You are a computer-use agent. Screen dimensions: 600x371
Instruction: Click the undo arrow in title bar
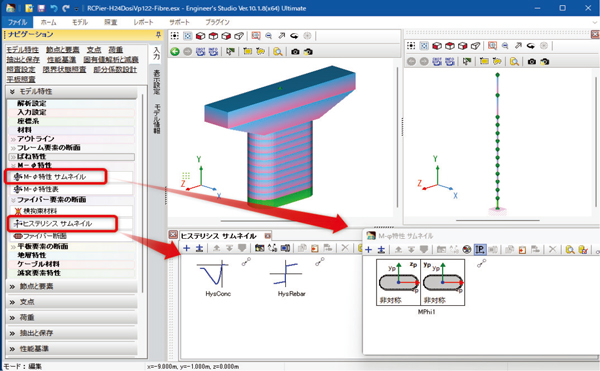54,8
